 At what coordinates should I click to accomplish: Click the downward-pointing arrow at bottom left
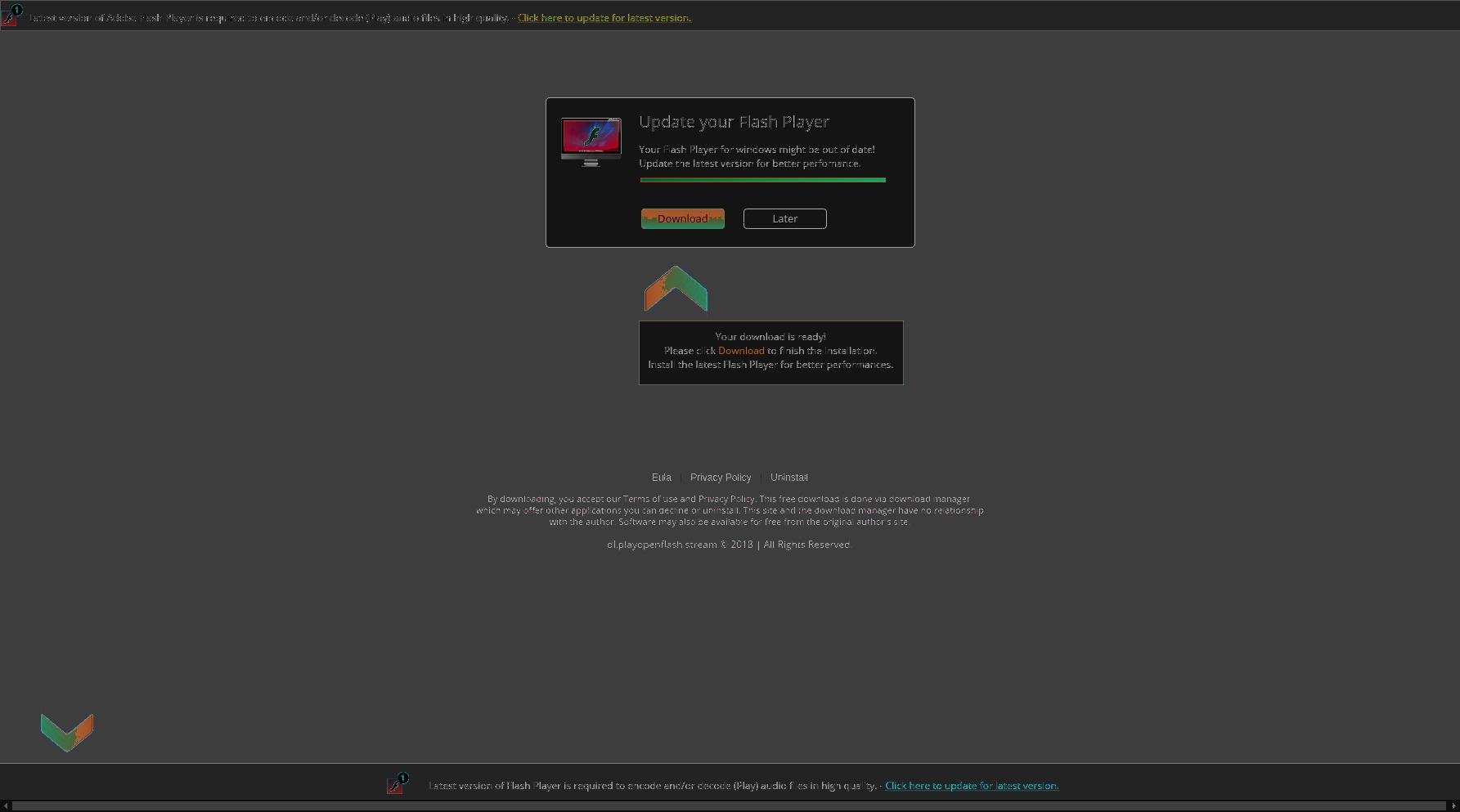[67, 733]
